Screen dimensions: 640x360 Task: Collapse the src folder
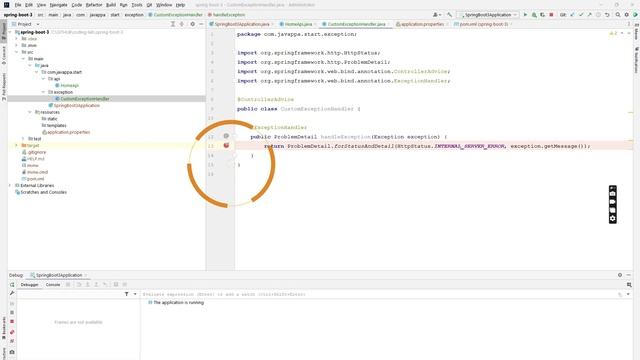(17, 52)
